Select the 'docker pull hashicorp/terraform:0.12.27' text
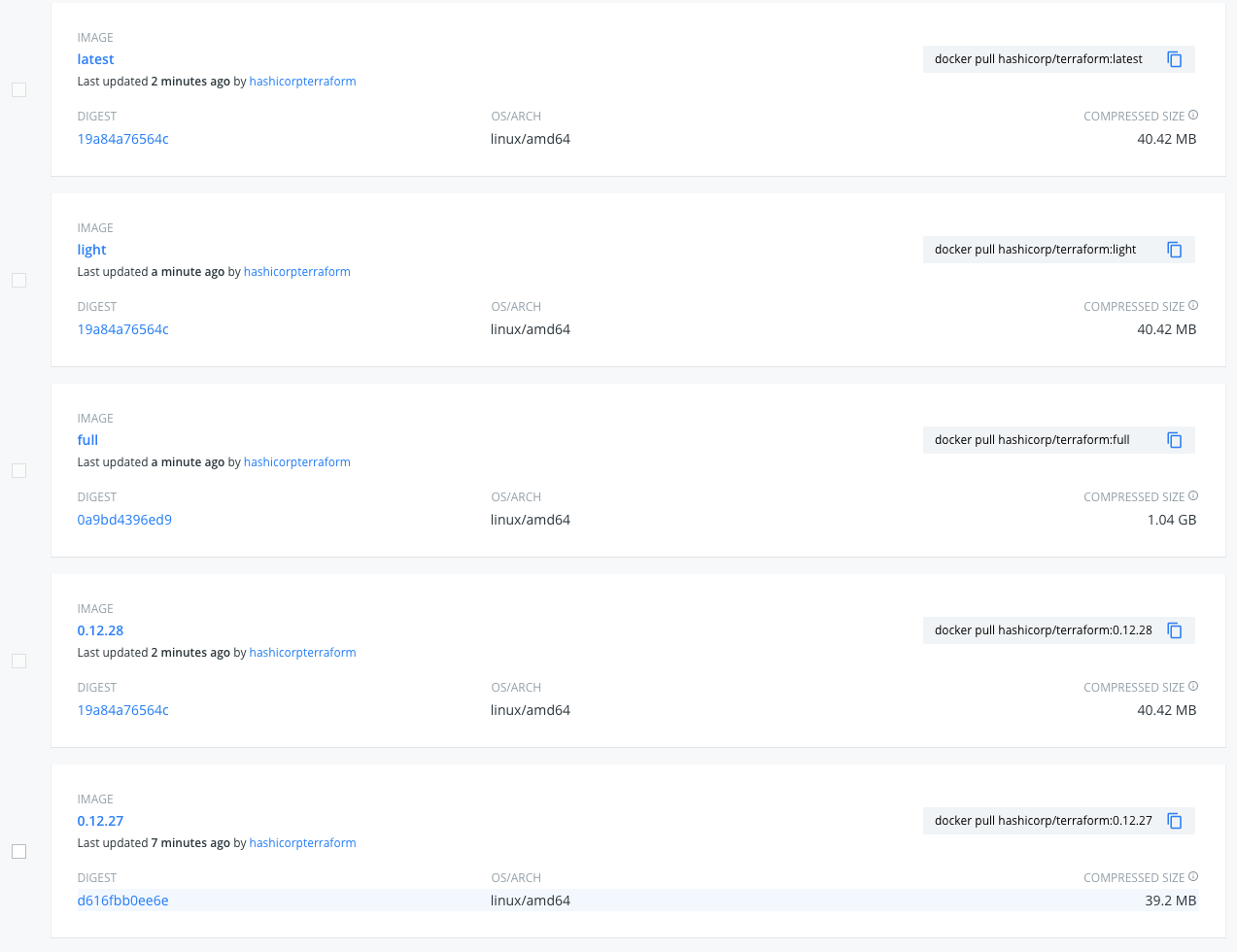Image resolution: width=1237 pixels, height=952 pixels. click(1043, 821)
